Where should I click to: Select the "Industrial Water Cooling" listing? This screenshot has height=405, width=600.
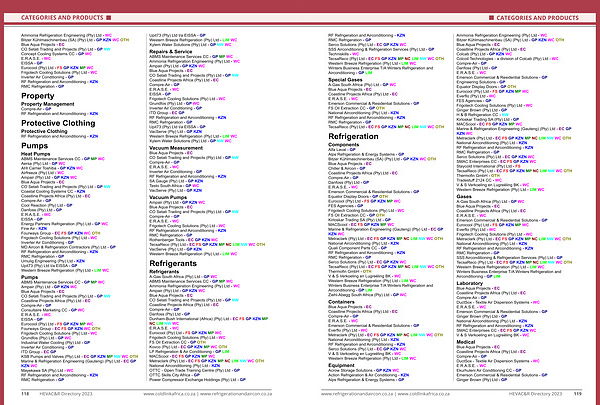[56, 343]
